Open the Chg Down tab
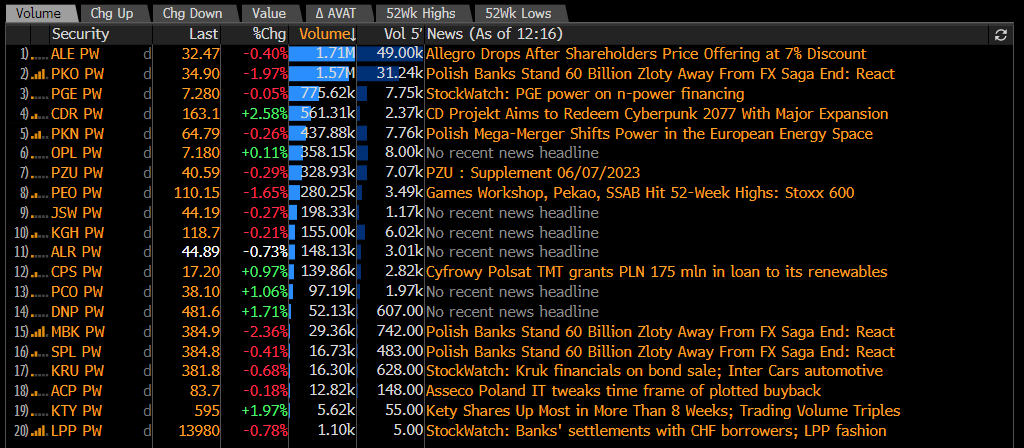This screenshot has width=1024, height=448. [x=193, y=13]
